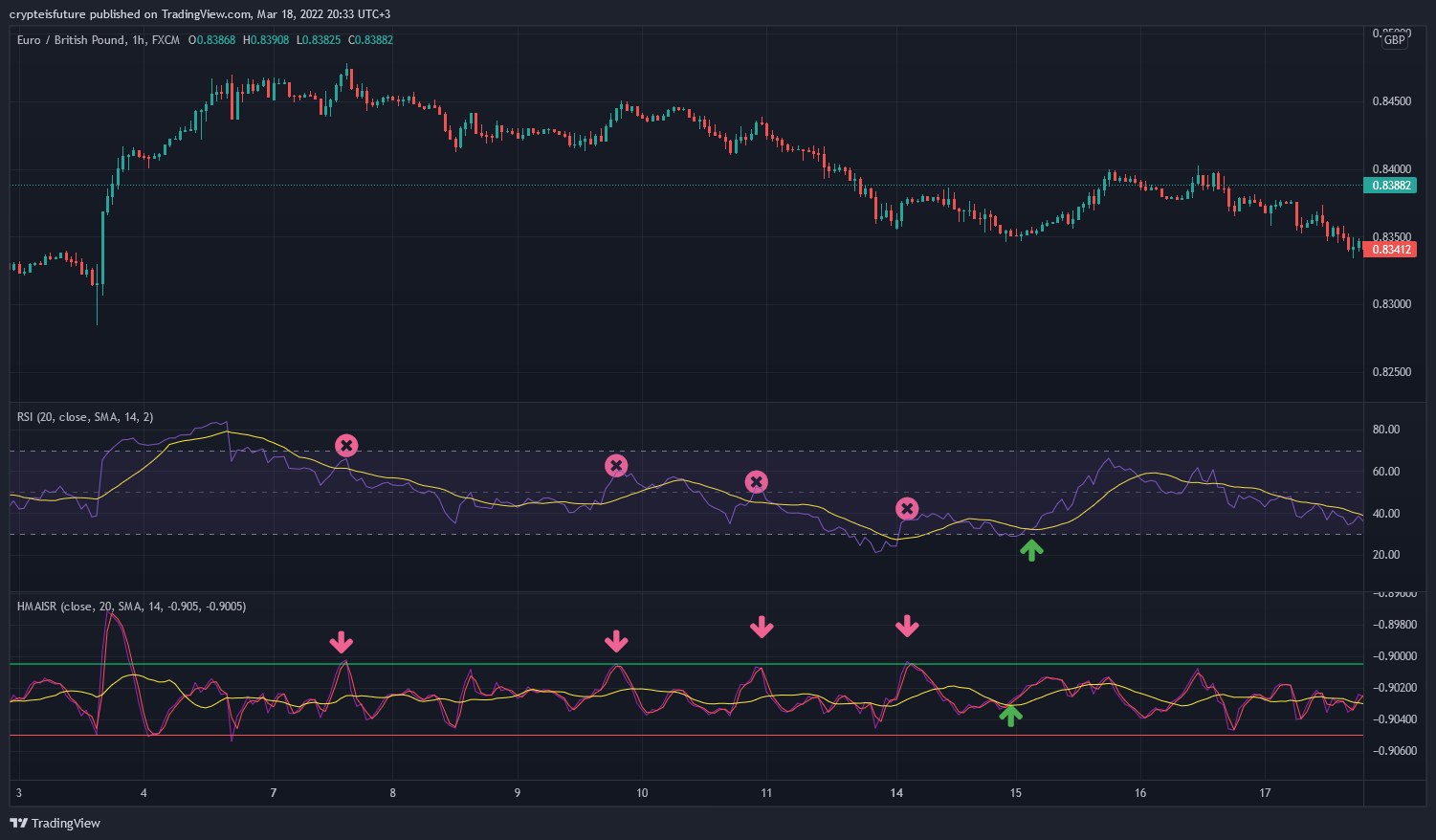Screen dimensions: 1436x840
Task: Click the 0.84500 price axis label
Action: click(x=1392, y=101)
